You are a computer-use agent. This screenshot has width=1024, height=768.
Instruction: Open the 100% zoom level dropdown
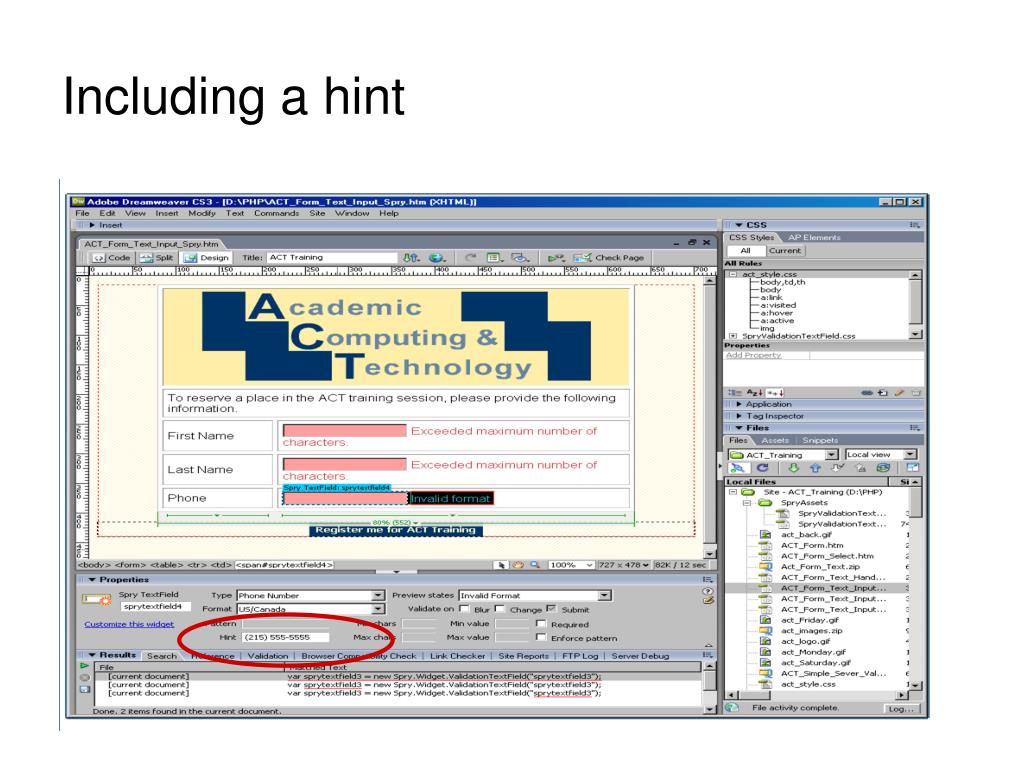571,565
